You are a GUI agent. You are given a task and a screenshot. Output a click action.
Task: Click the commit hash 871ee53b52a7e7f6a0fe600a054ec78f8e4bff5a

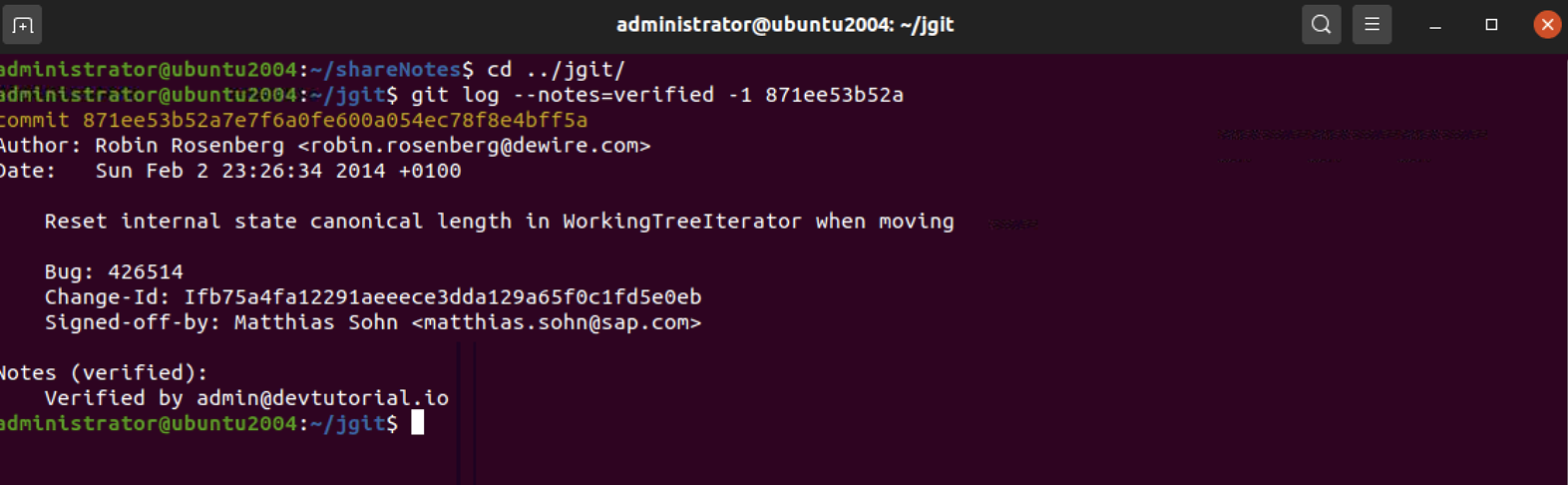[x=335, y=121]
